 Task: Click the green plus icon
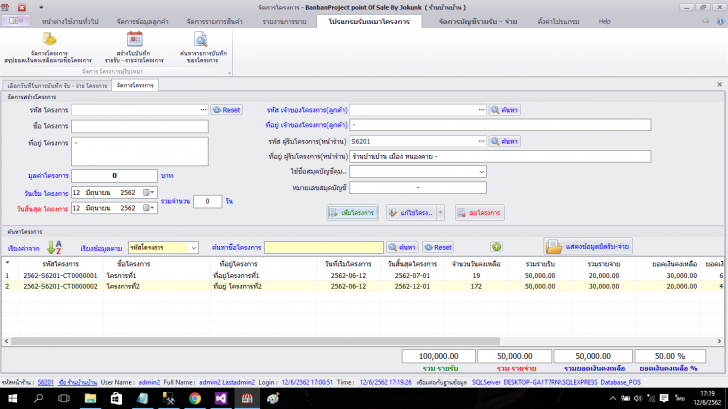coord(497,246)
